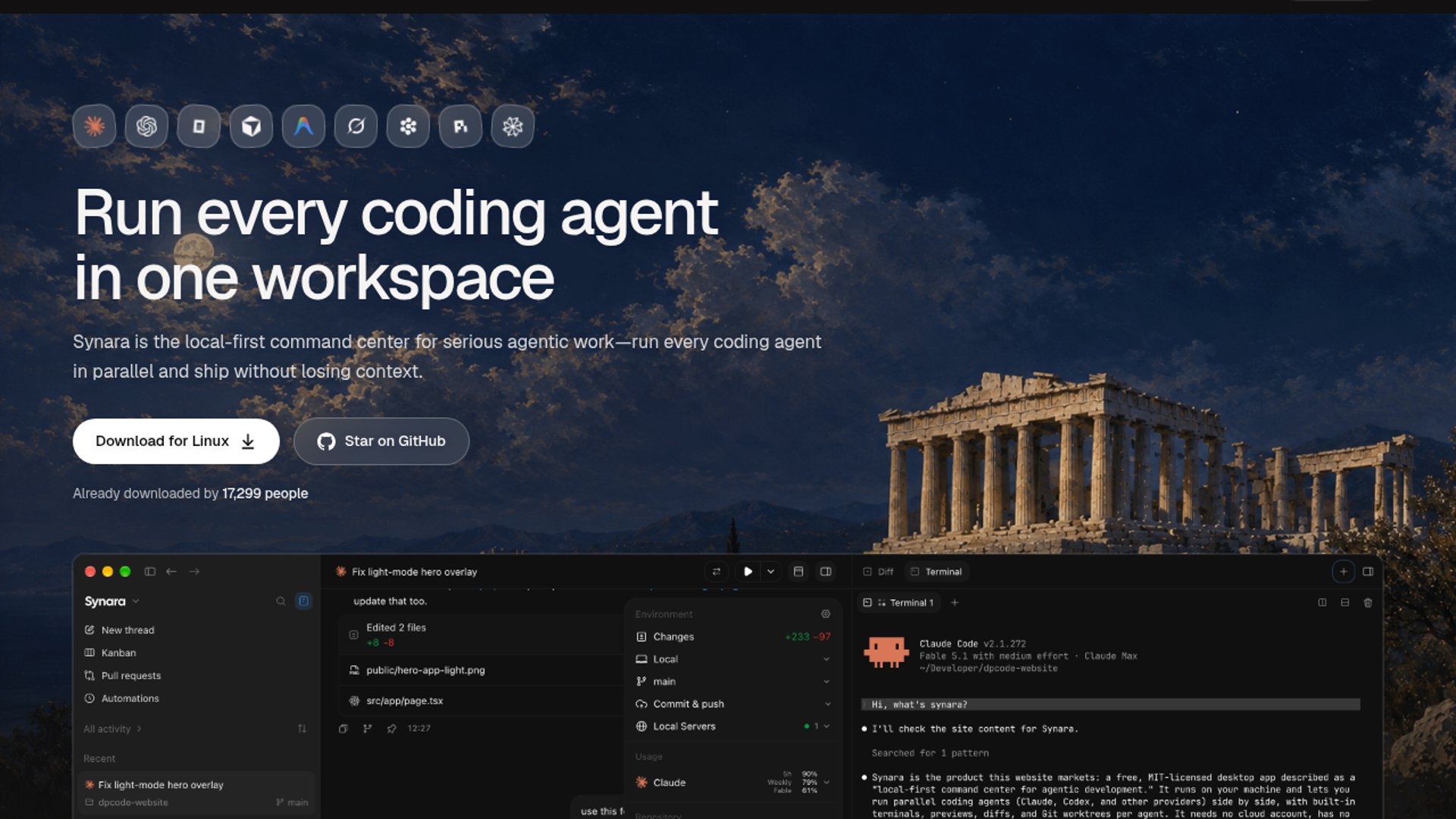Split the terminal vertically
Viewport: 1456px width, 819px height.
tap(1323, 603)
